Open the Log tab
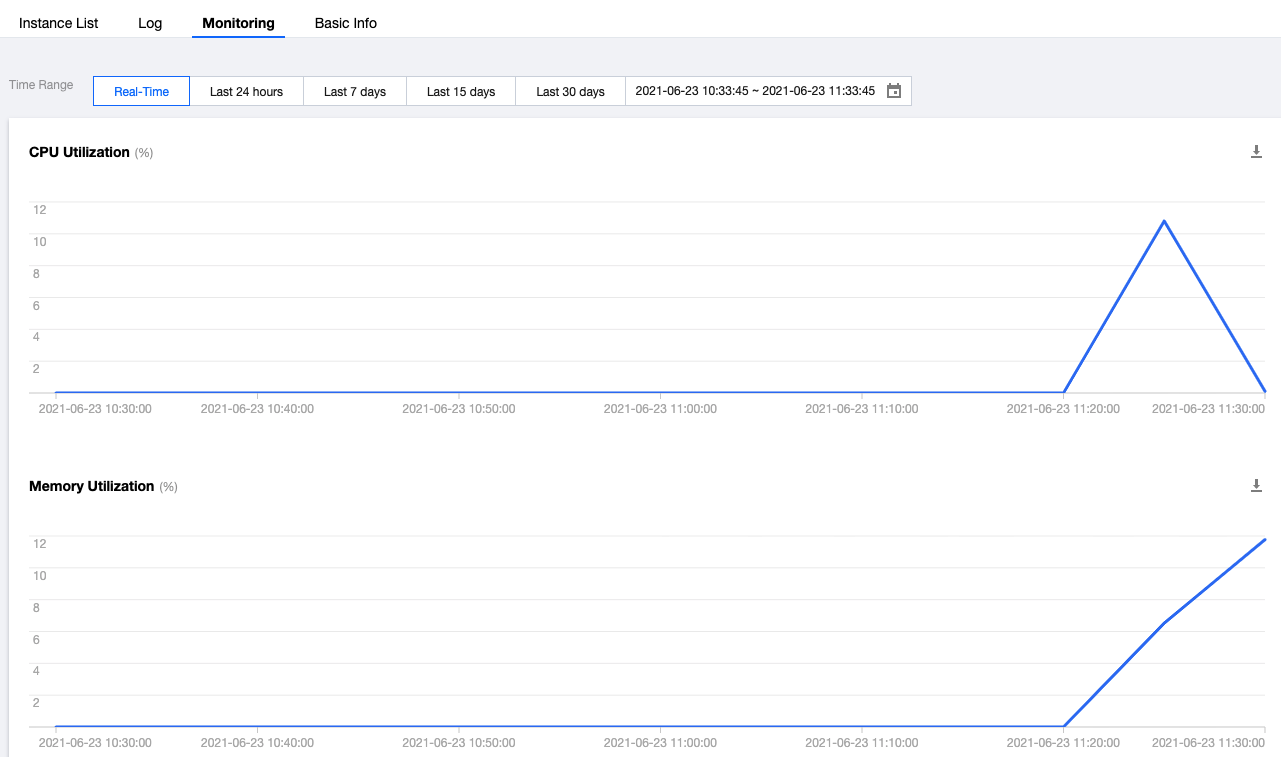This screenshot has height=757, width=1281. pos(150,23)
